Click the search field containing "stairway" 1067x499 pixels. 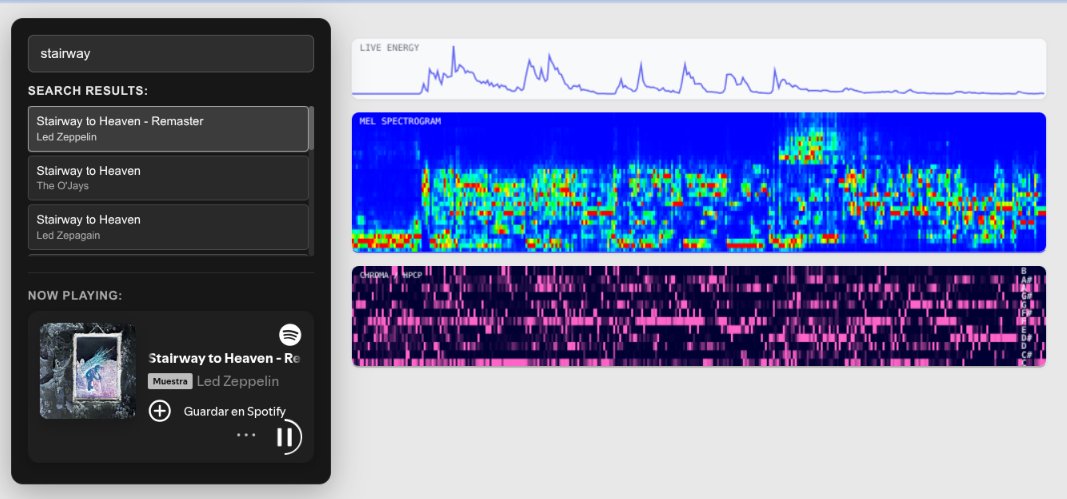(x=171, y=54)
